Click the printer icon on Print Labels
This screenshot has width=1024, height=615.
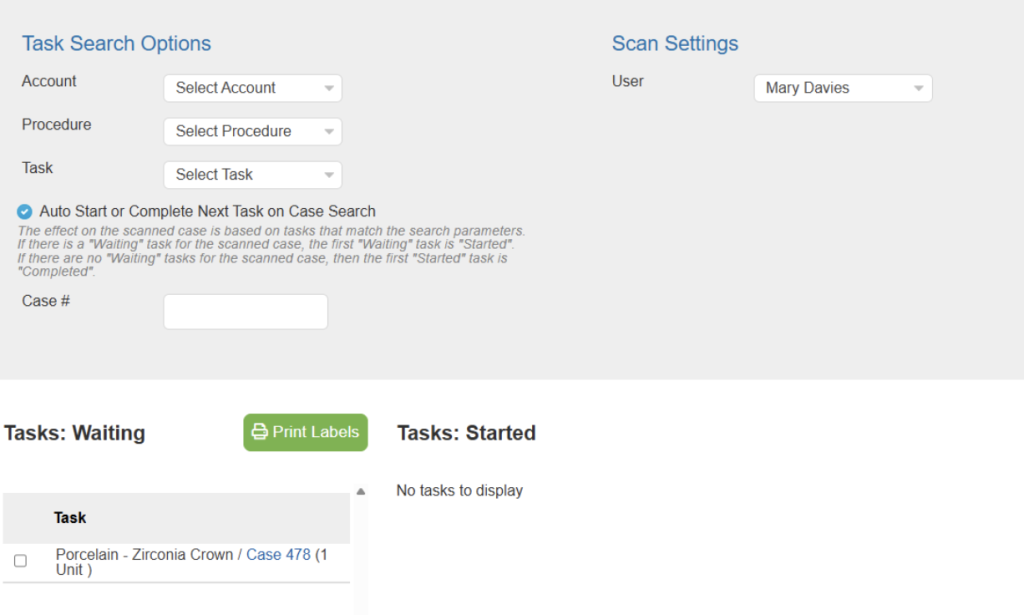tap(260, 432)
